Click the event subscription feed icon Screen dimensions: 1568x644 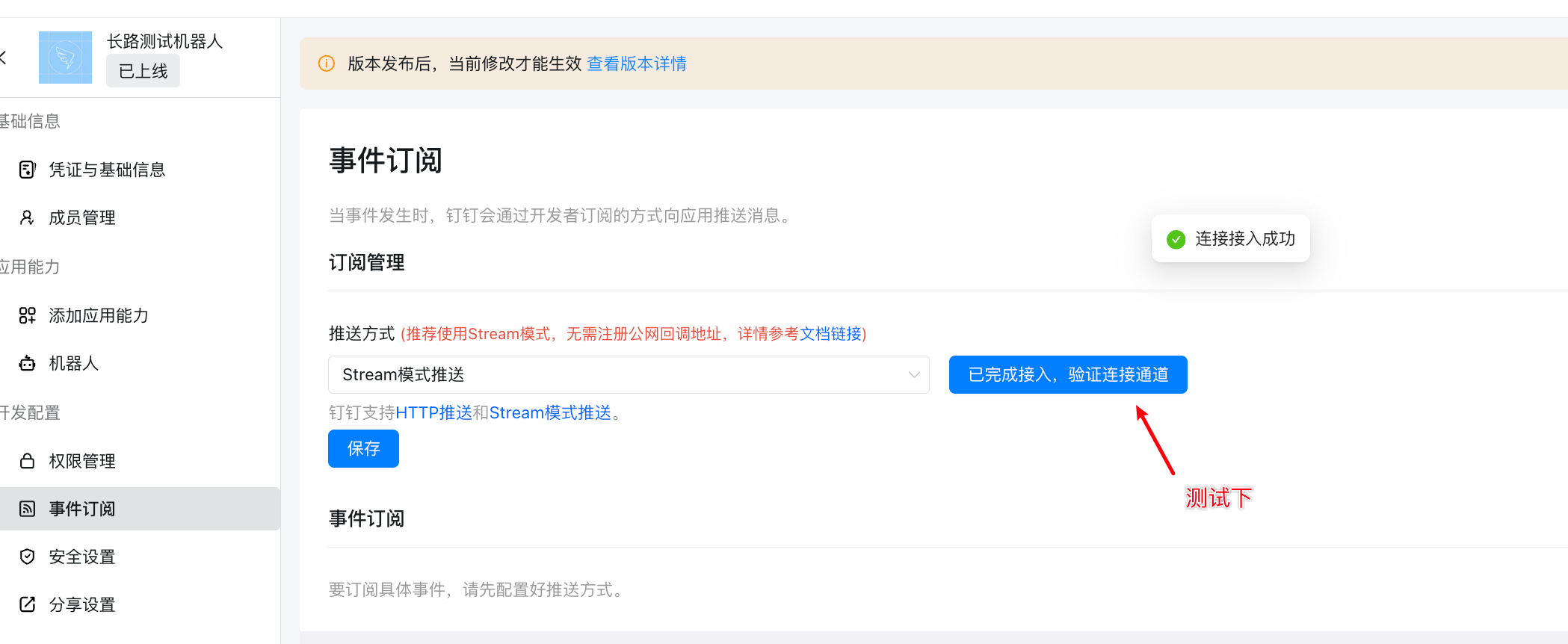click(x=27, y=509)
